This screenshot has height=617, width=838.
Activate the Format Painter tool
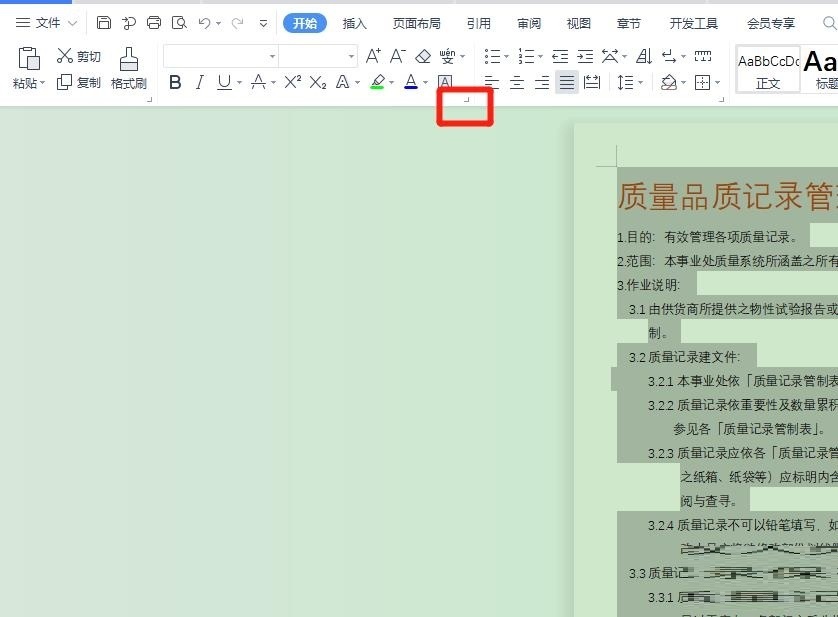(128, 68)
